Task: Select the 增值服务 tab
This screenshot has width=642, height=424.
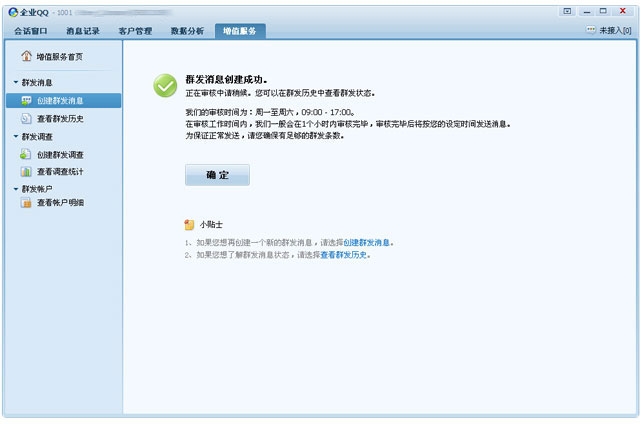Action: click(x=240, y=31)
